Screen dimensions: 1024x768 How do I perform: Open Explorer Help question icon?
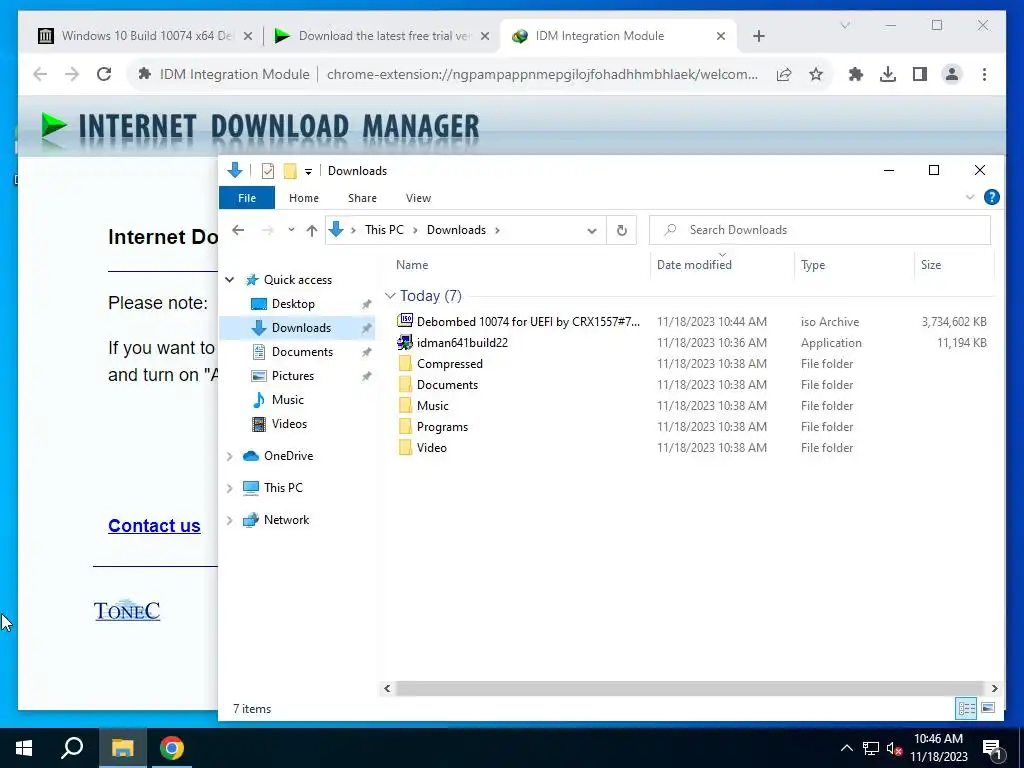(x=991, y=197)
